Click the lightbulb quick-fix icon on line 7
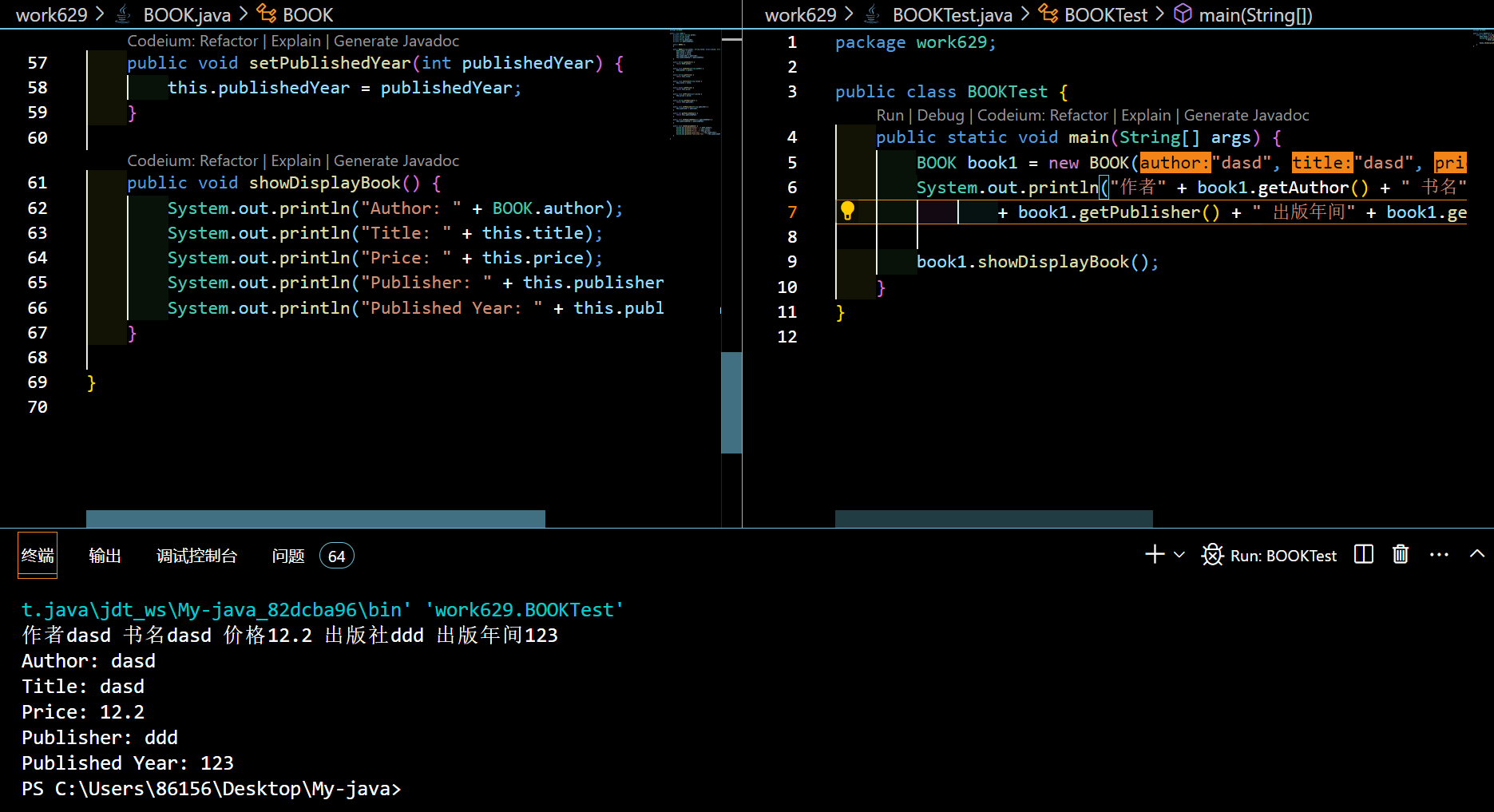The image size is (1494, 812). click(847, 211)
